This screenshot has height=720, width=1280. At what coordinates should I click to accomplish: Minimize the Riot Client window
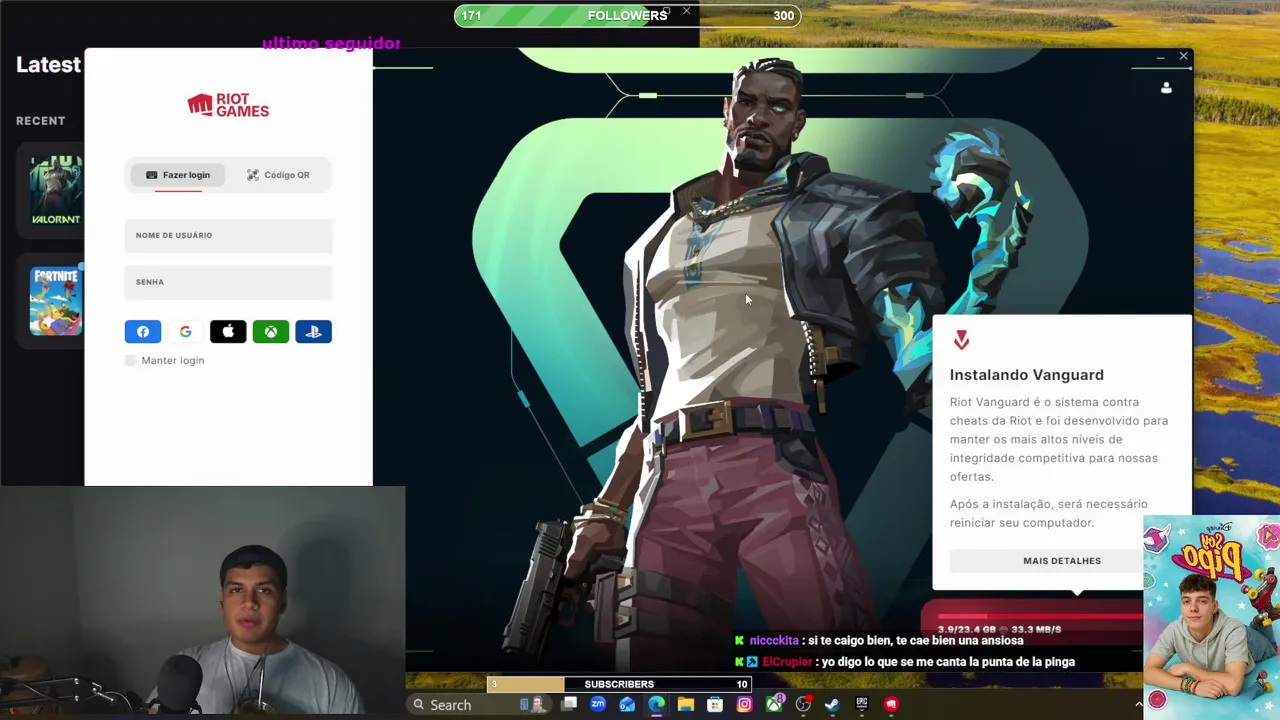(1160, 57)
